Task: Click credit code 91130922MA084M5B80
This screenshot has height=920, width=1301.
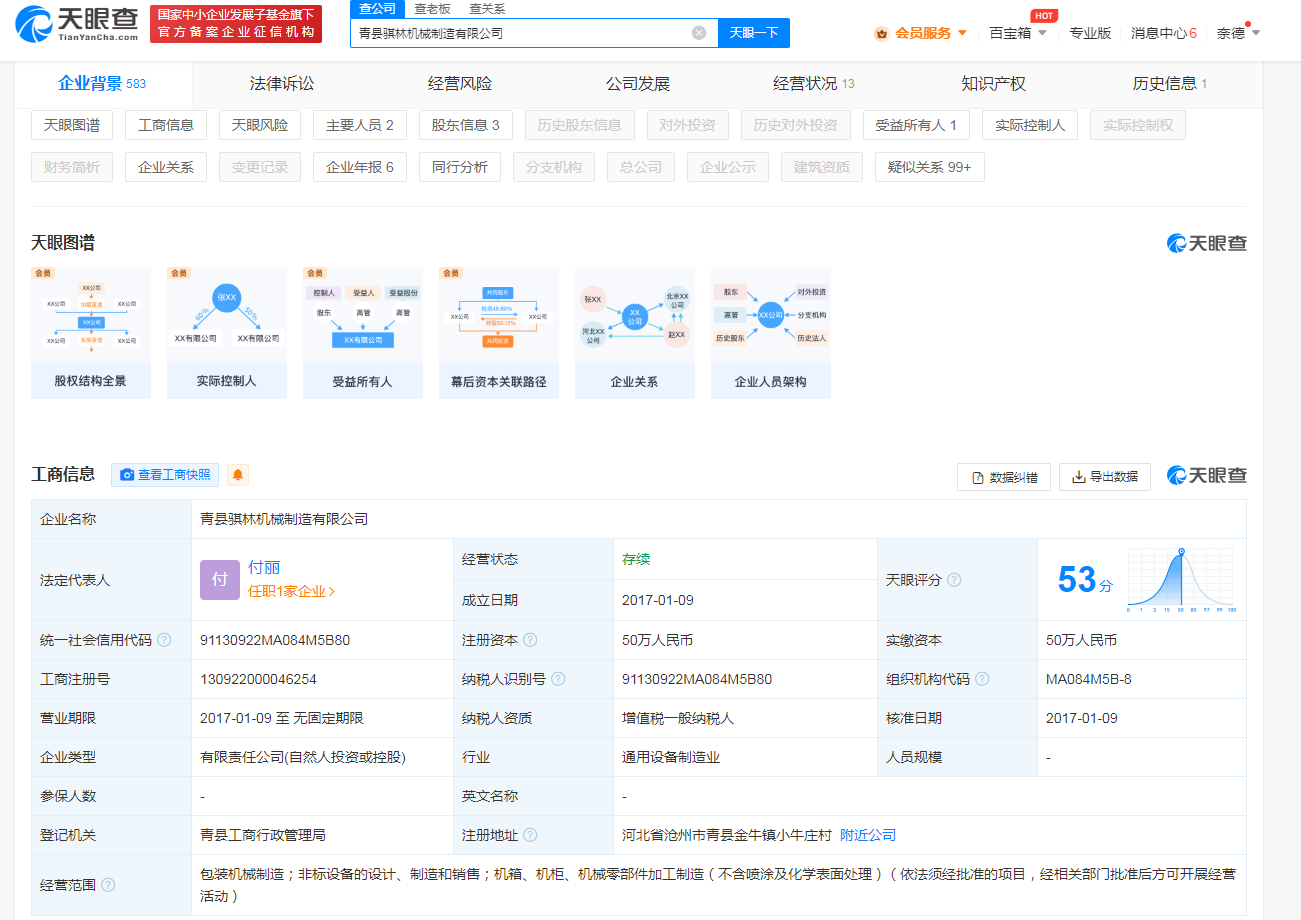Action: (x=275, y=640)
